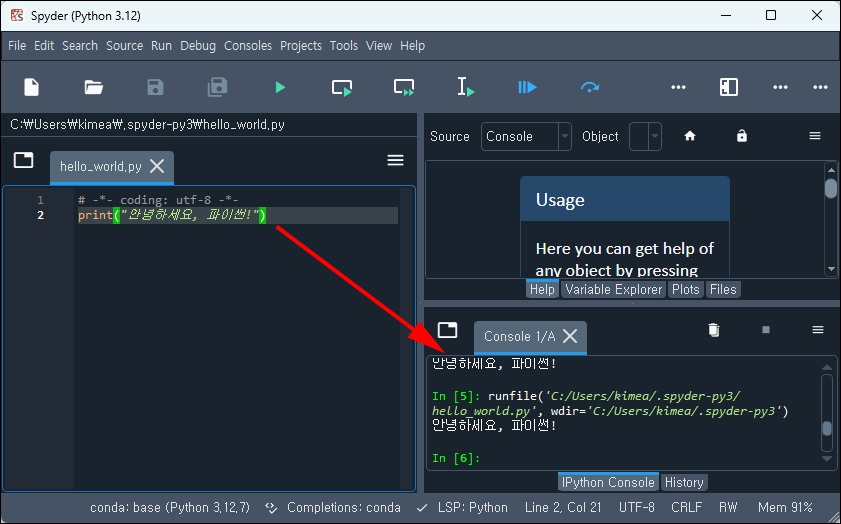The height and width of the screenshot is (524, 841).
Task: Clear console with trash can icon
Action: [x=713, y=329]
